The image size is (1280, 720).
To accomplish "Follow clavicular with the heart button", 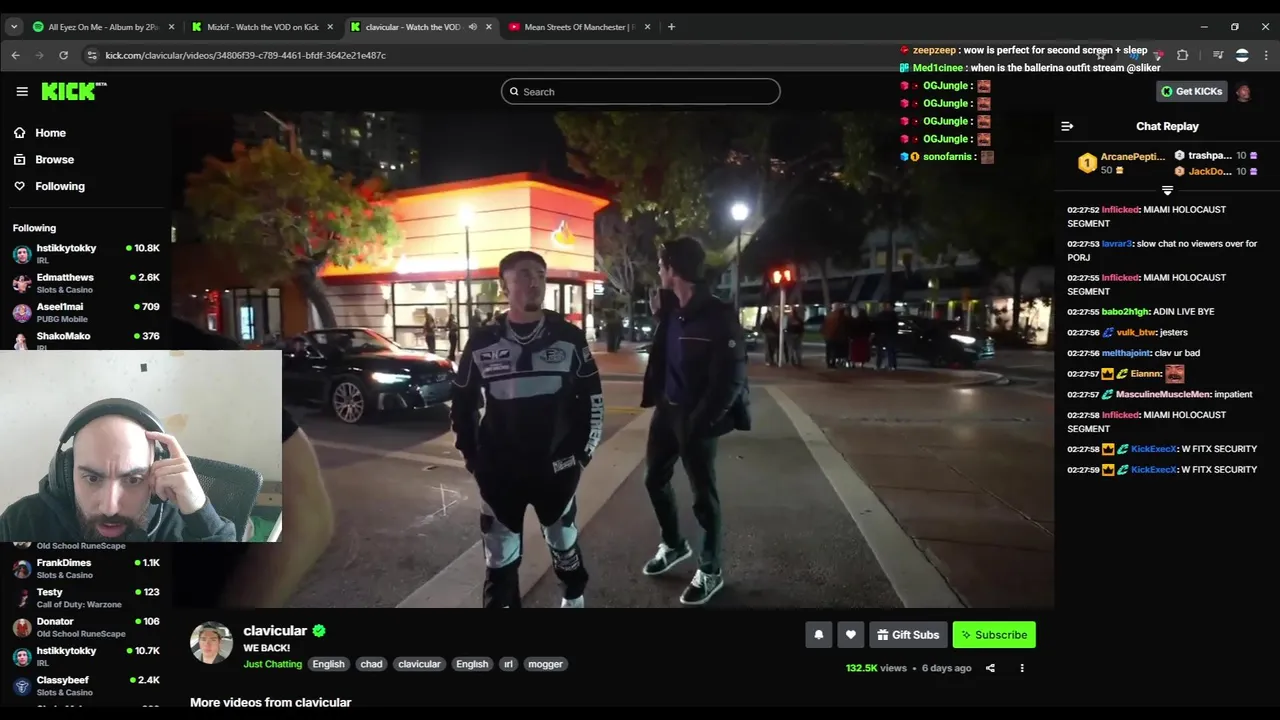I will tap(851, 635).
